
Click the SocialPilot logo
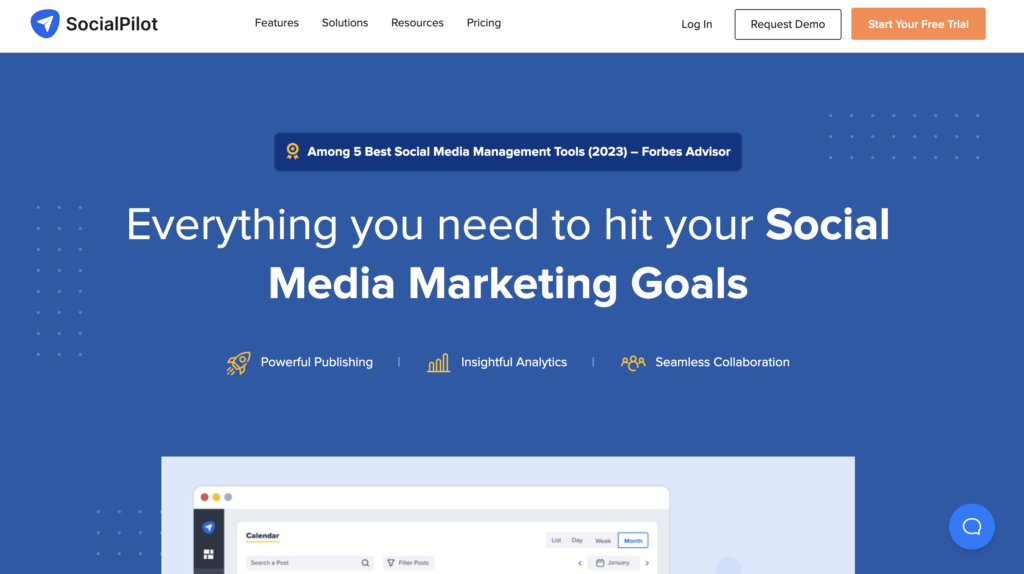click(94, 24)
